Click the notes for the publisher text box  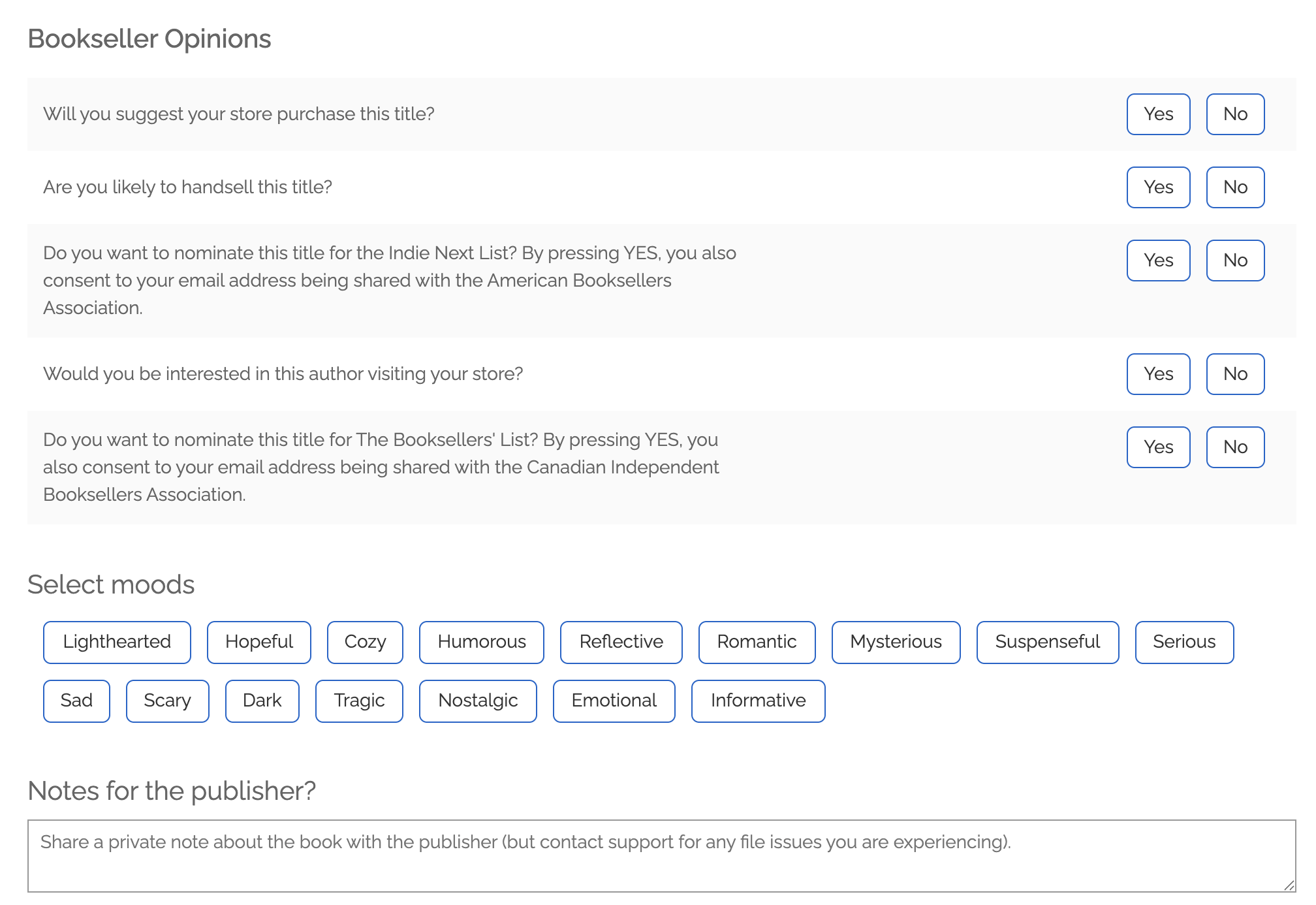pyautogui.click(x=661, y=856)
